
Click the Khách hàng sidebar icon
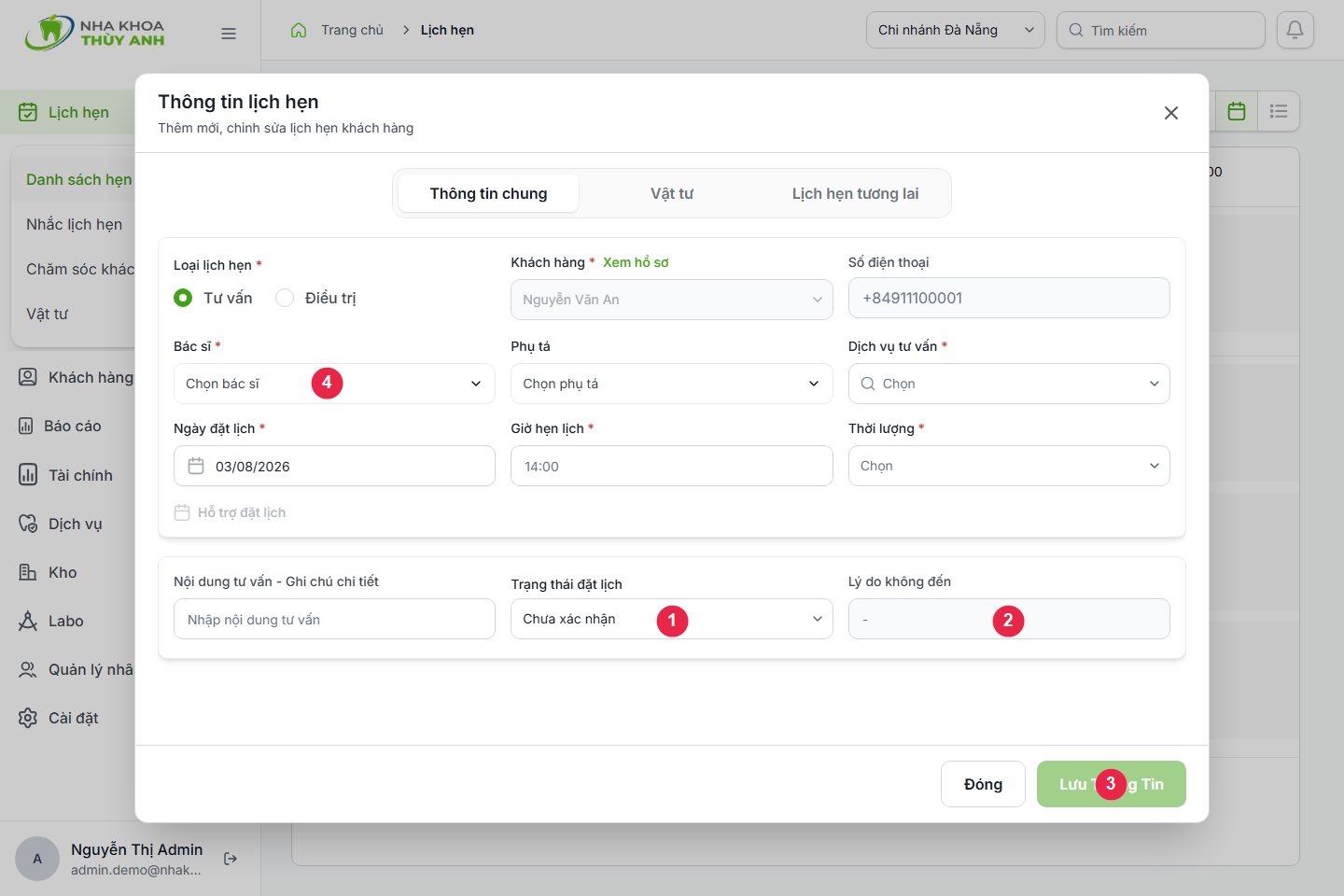pos(28,377)
